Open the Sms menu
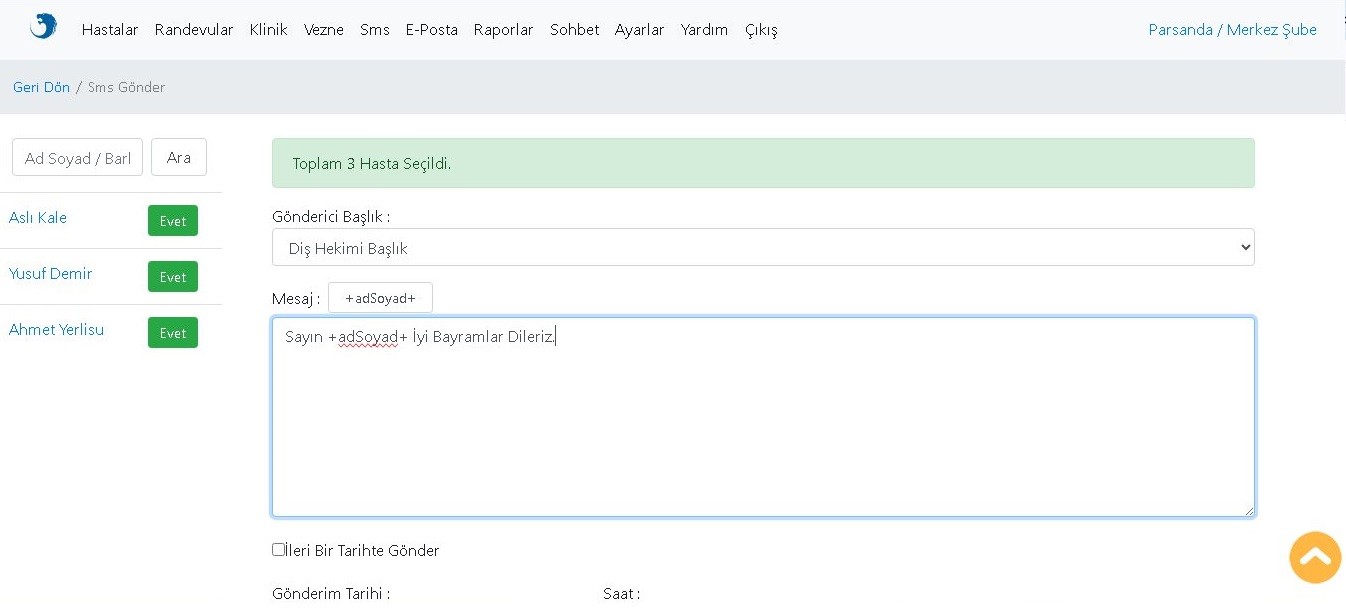This screenshot has width=1346, height=608. (375, 30)
